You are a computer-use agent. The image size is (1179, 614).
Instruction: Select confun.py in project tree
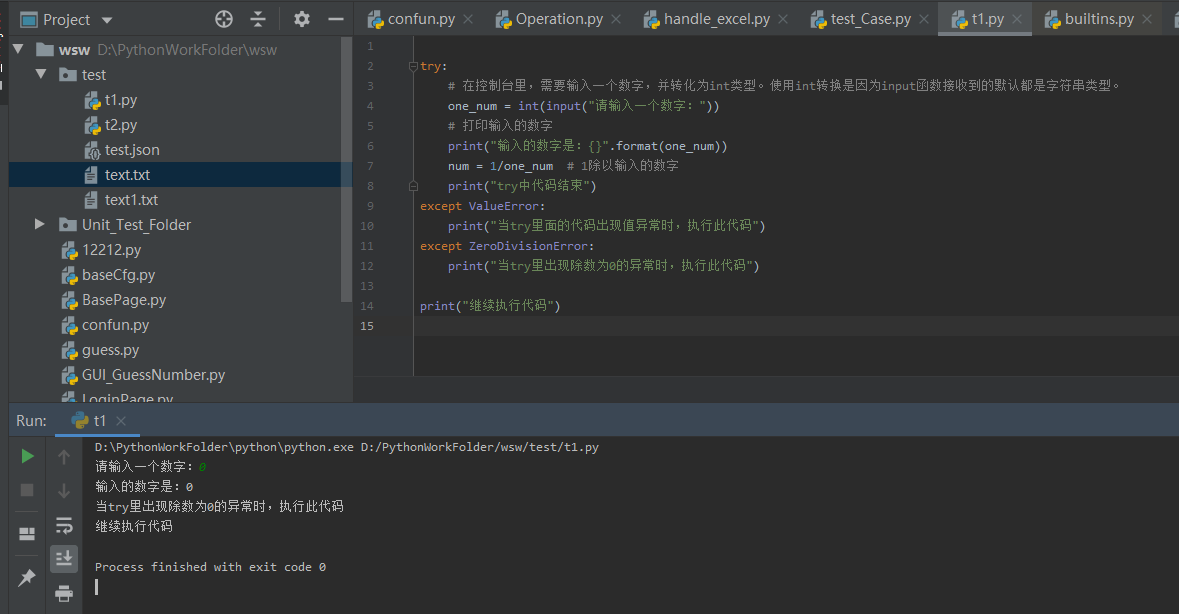click(x=115, y=325)
